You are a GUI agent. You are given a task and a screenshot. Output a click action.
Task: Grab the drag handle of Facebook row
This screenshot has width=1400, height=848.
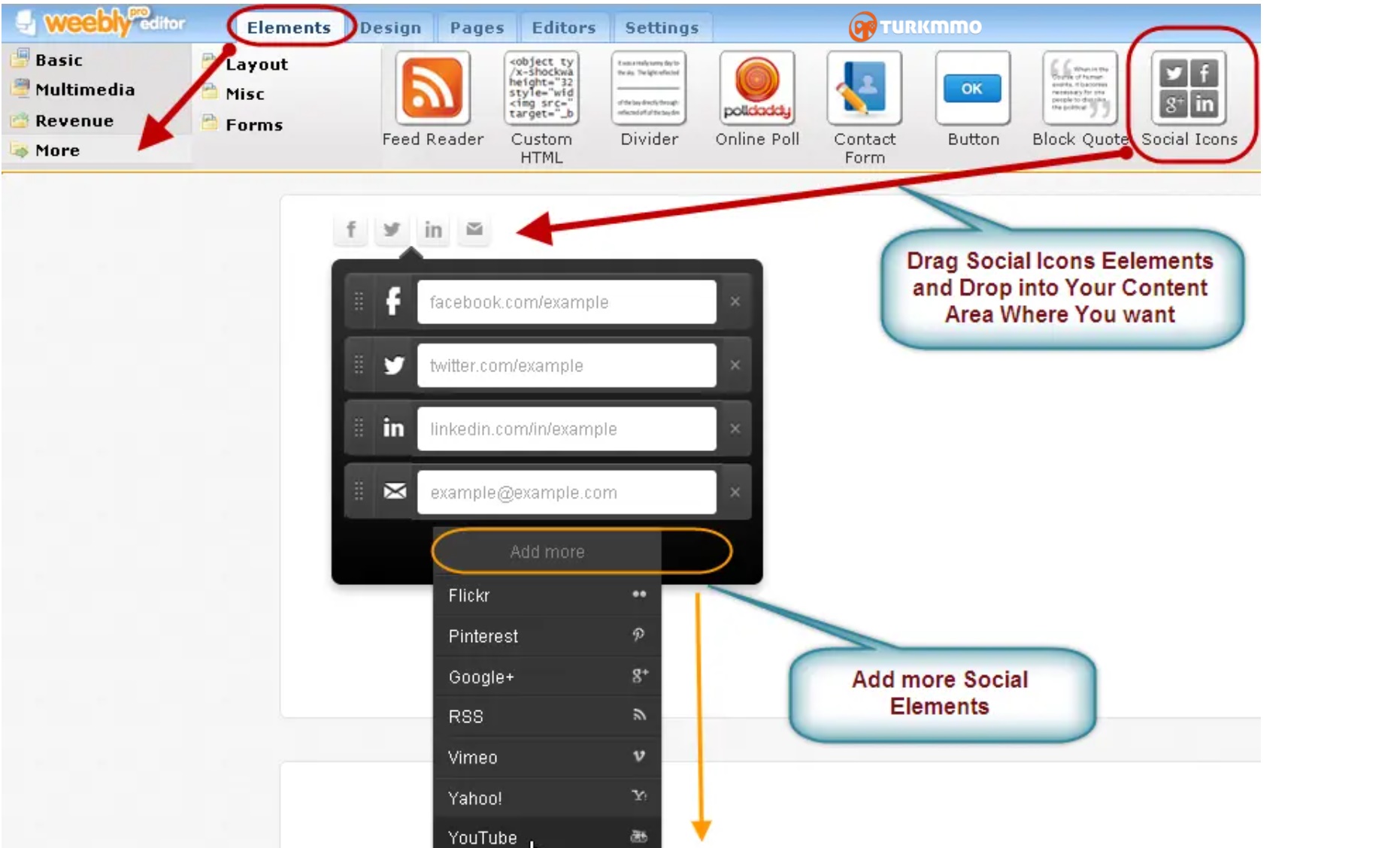(x=359, y=301)
